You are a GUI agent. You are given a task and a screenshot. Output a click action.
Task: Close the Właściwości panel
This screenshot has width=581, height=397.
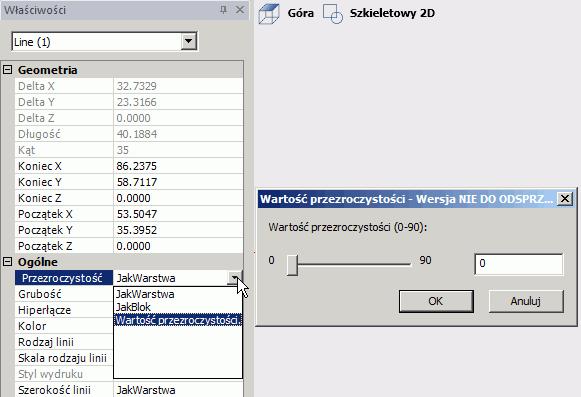(240, 10)
